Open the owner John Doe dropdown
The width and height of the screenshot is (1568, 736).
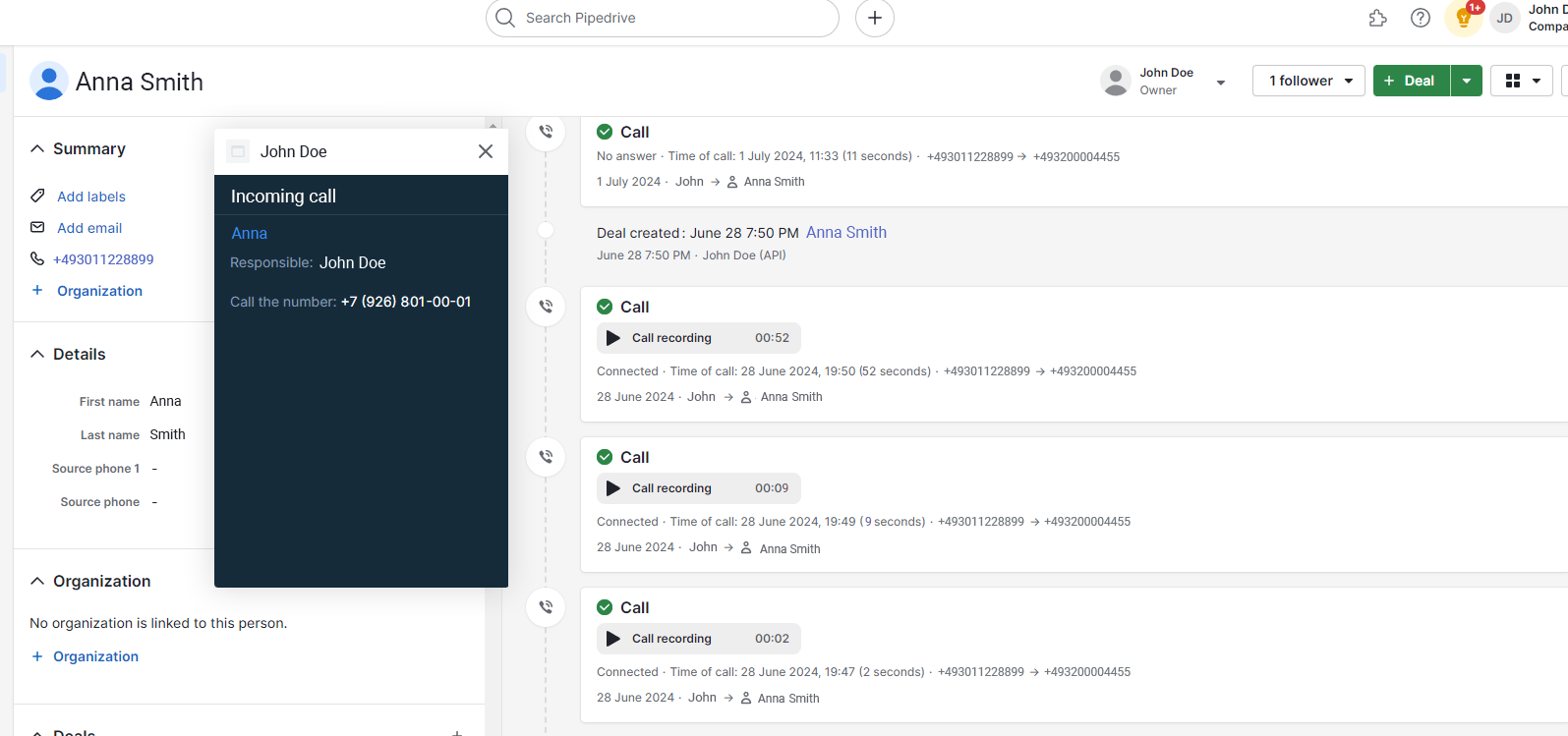pos(1220,83)
